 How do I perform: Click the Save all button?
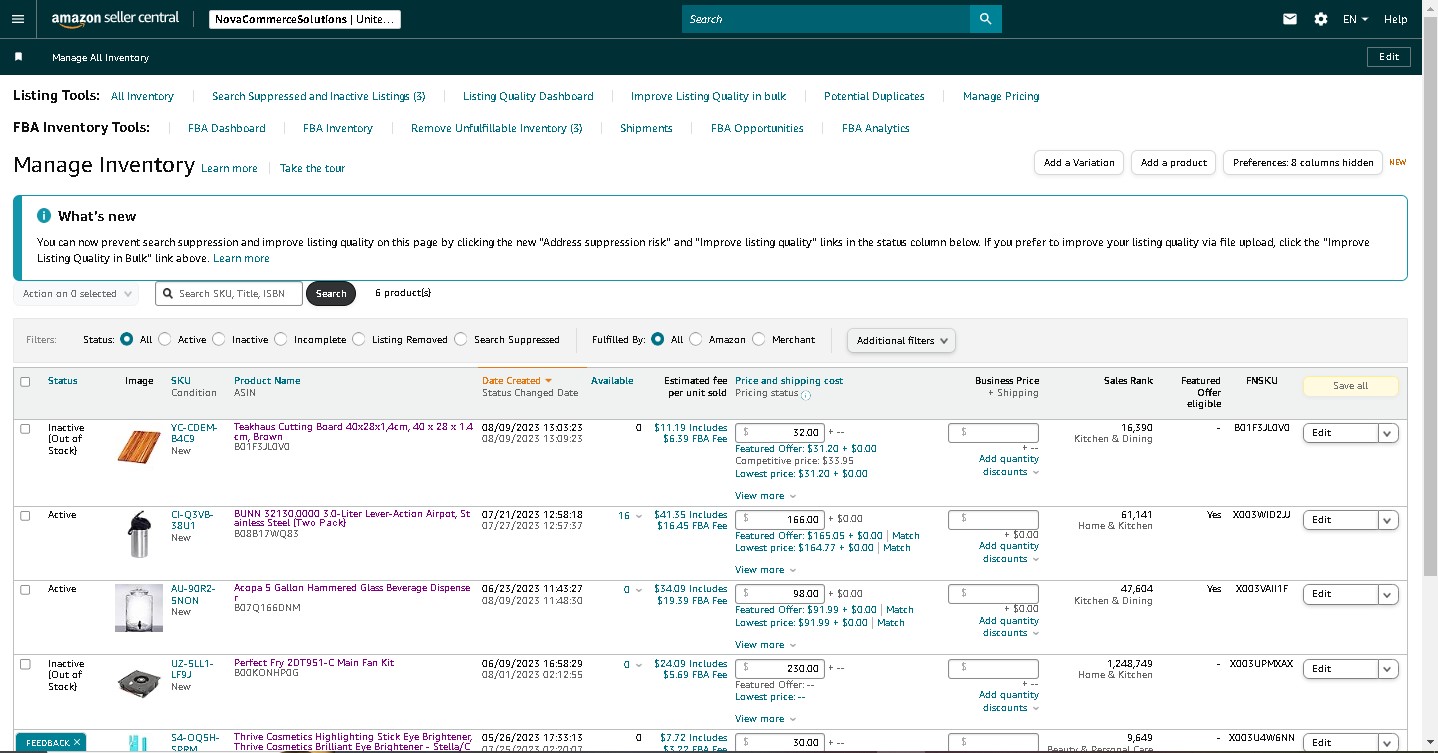click(x=1350, y=386)
